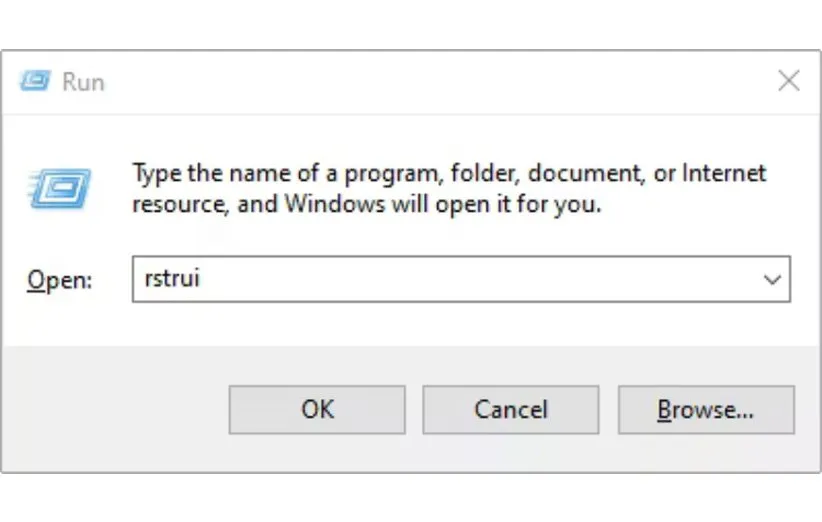Viewport: 822px width, 522px height.
Task: Click the word "document" in the description
Action: (584, 173)
